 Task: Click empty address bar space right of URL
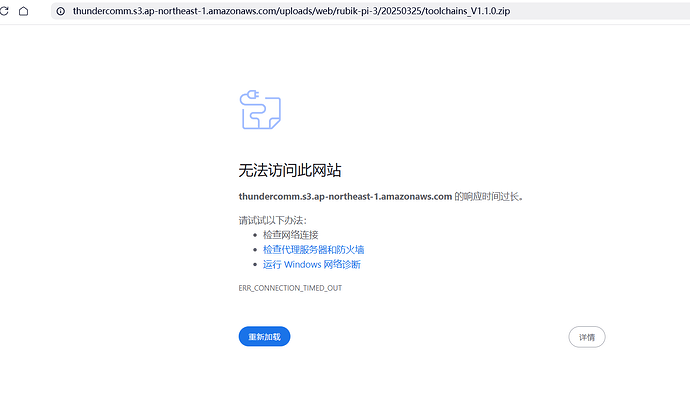(560, 11)
